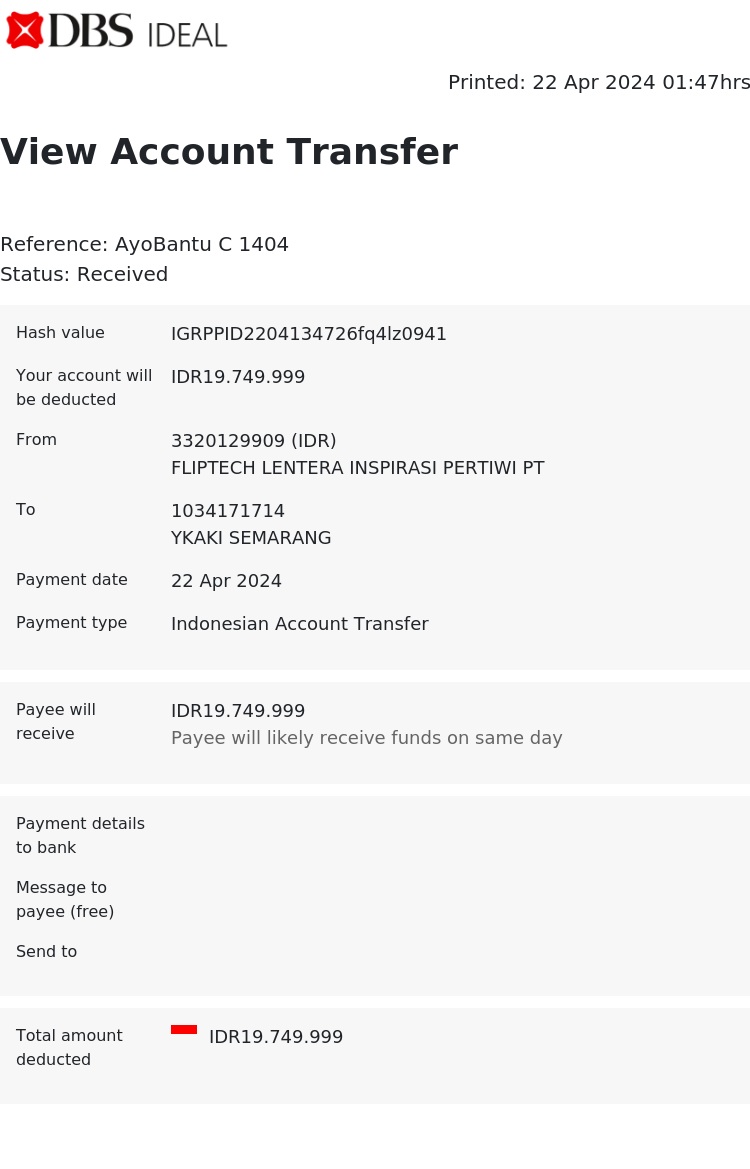The width and height of the screenshot is (750, 1169).
Task: Click payee name YKAKI SEMARANG
Action: click(x=251, y=538)
